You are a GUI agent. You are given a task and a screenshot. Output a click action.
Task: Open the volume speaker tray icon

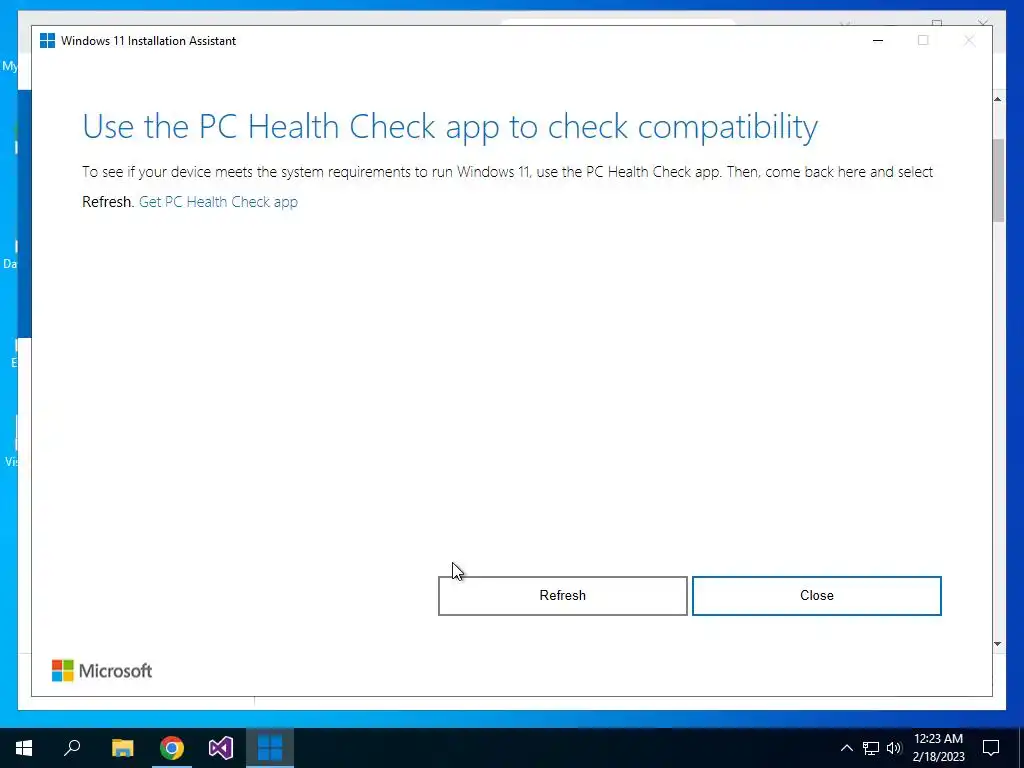894,748
